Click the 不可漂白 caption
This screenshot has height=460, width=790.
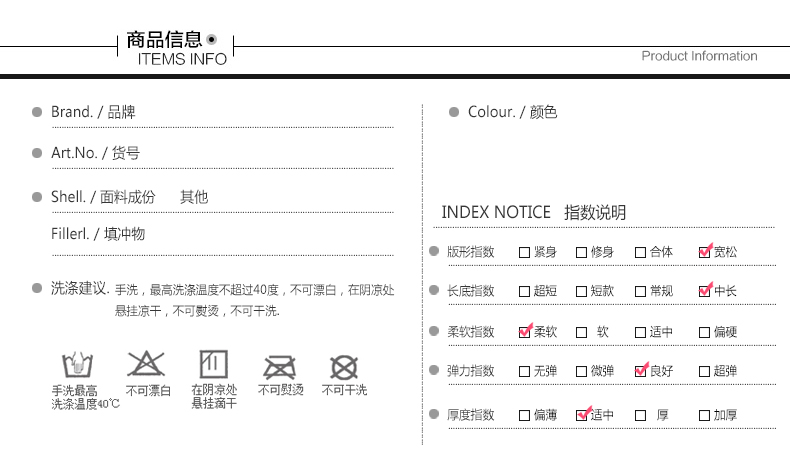tap(149, 391)
